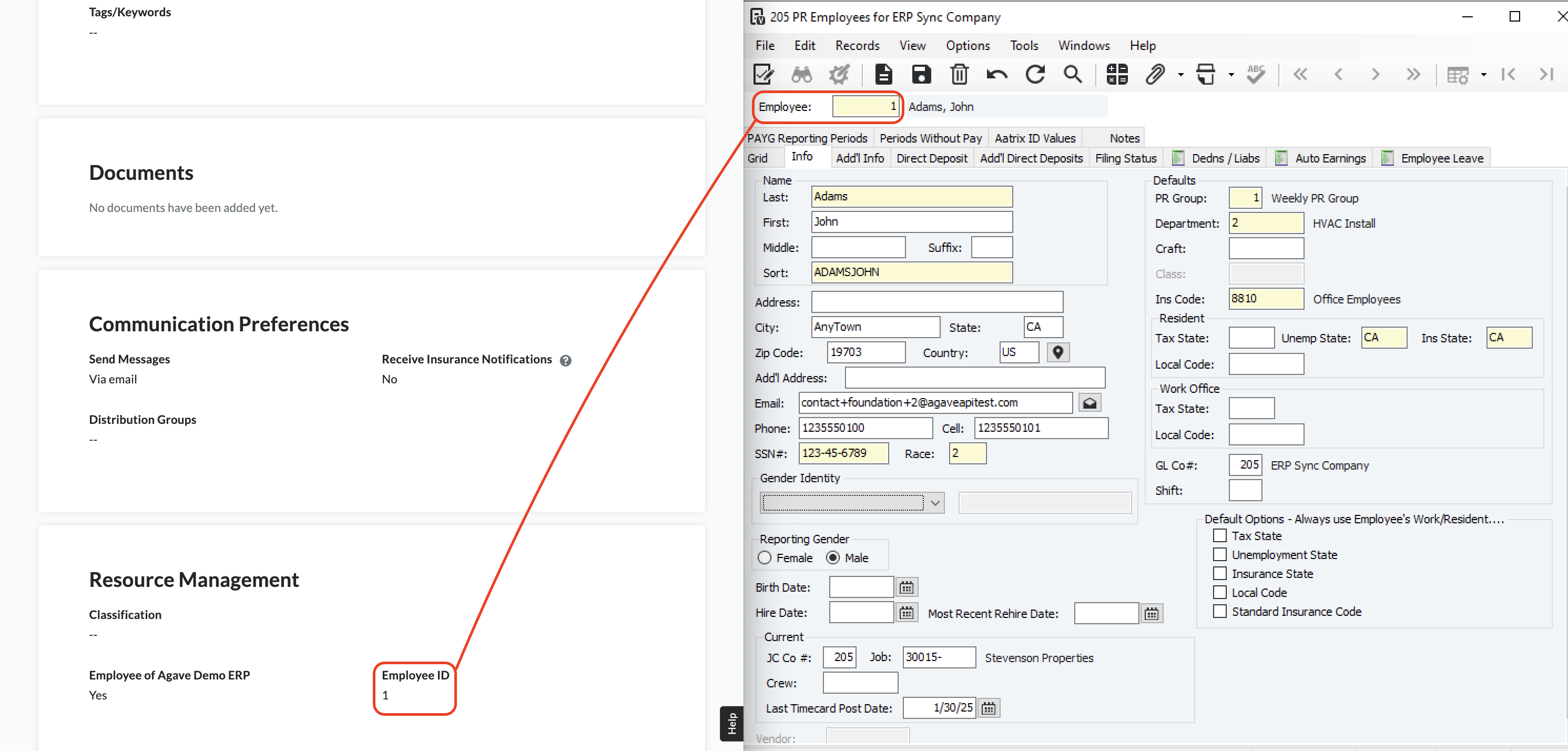This screenshot has width=1568, height=751.
Task: Click the Refresh toolbar icon
Action: tap(1035, 74)
